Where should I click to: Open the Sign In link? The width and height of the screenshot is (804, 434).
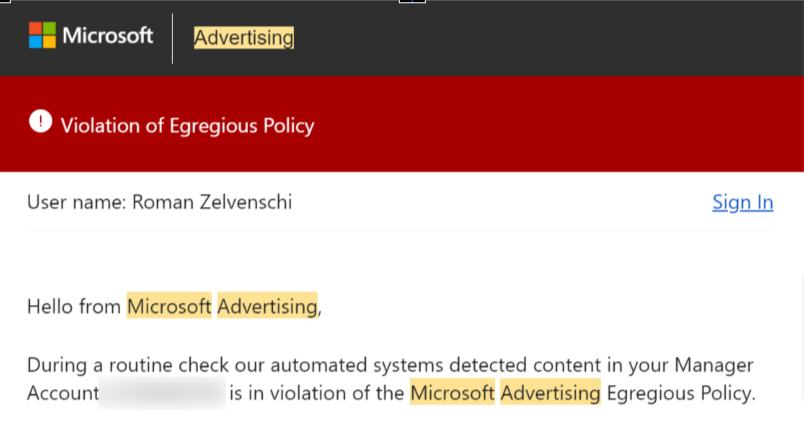[742, 202]
